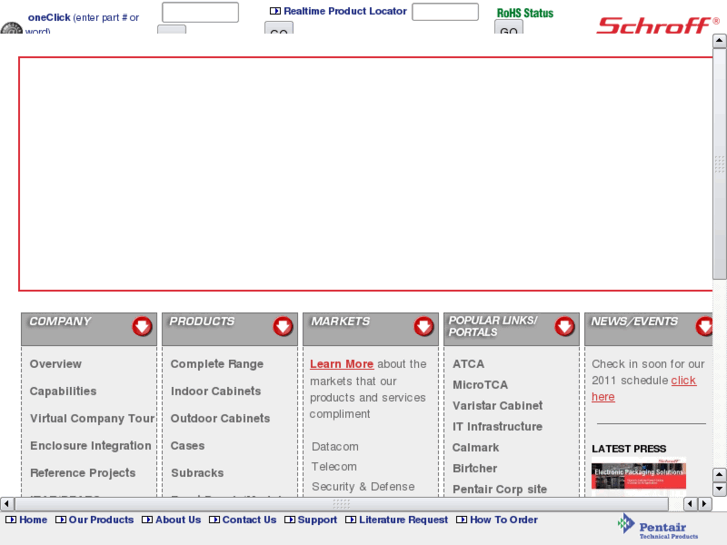
Task: Click the oneClick label text
Action: tap(49, 17)
